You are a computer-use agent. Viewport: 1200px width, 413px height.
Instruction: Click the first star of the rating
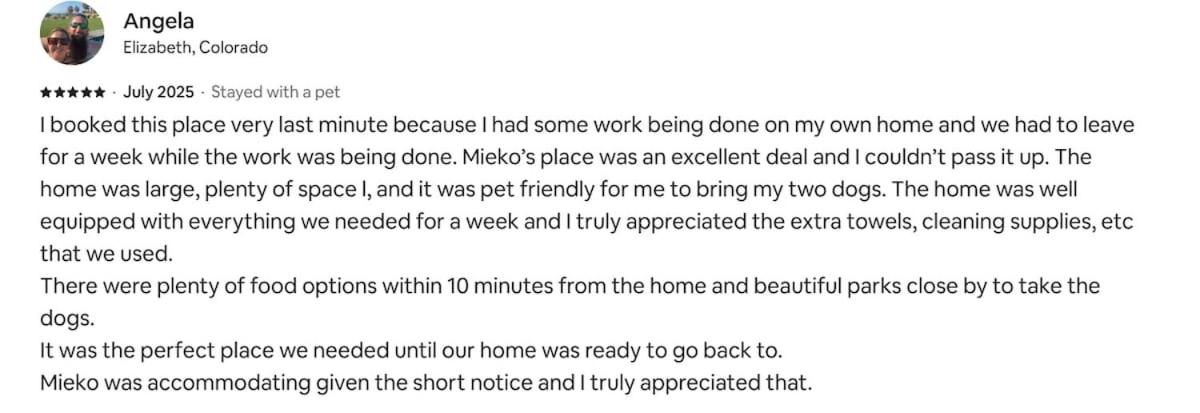45,93
